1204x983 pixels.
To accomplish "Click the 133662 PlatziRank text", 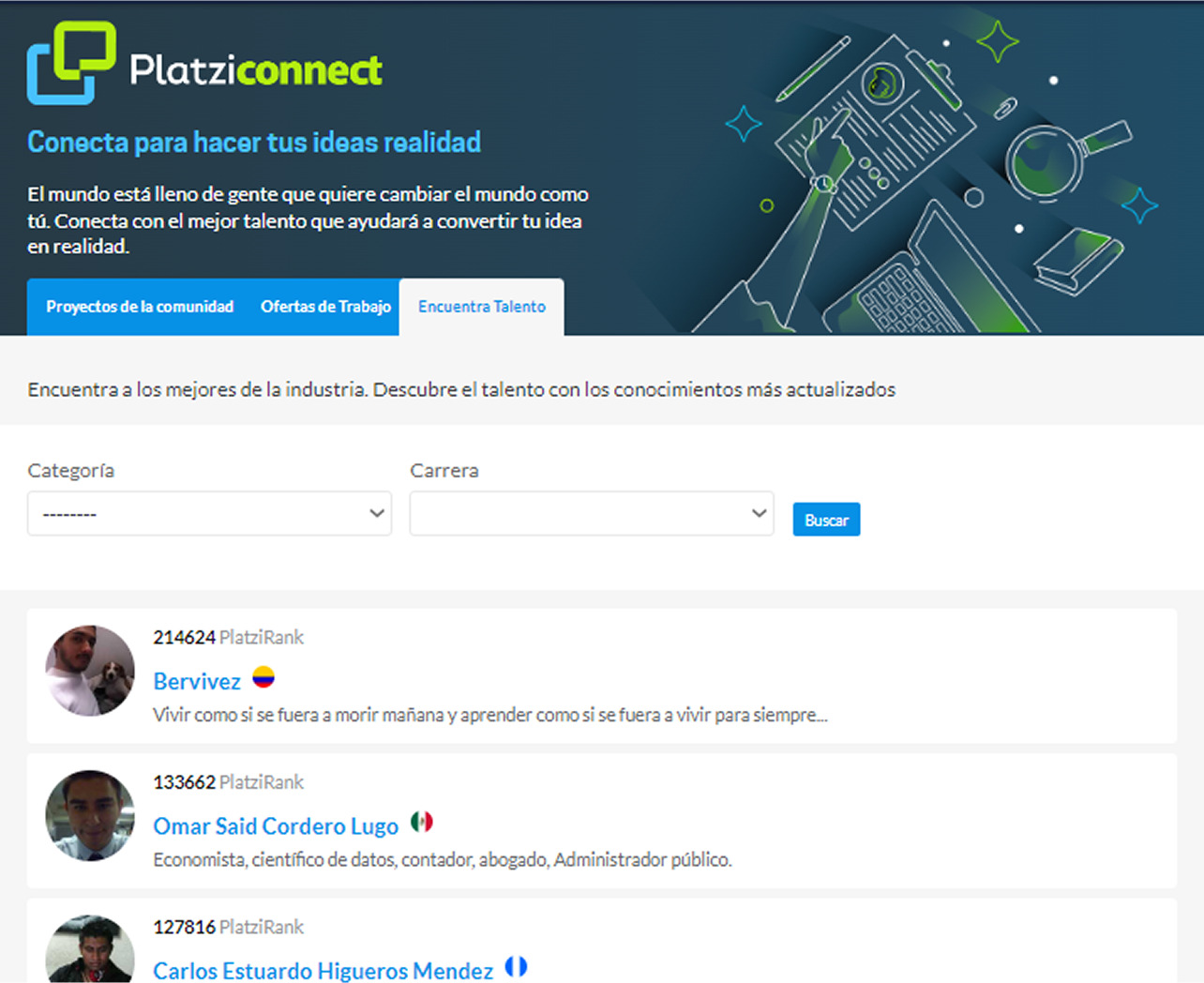I will pyautogui.click(x=228, y=782).
